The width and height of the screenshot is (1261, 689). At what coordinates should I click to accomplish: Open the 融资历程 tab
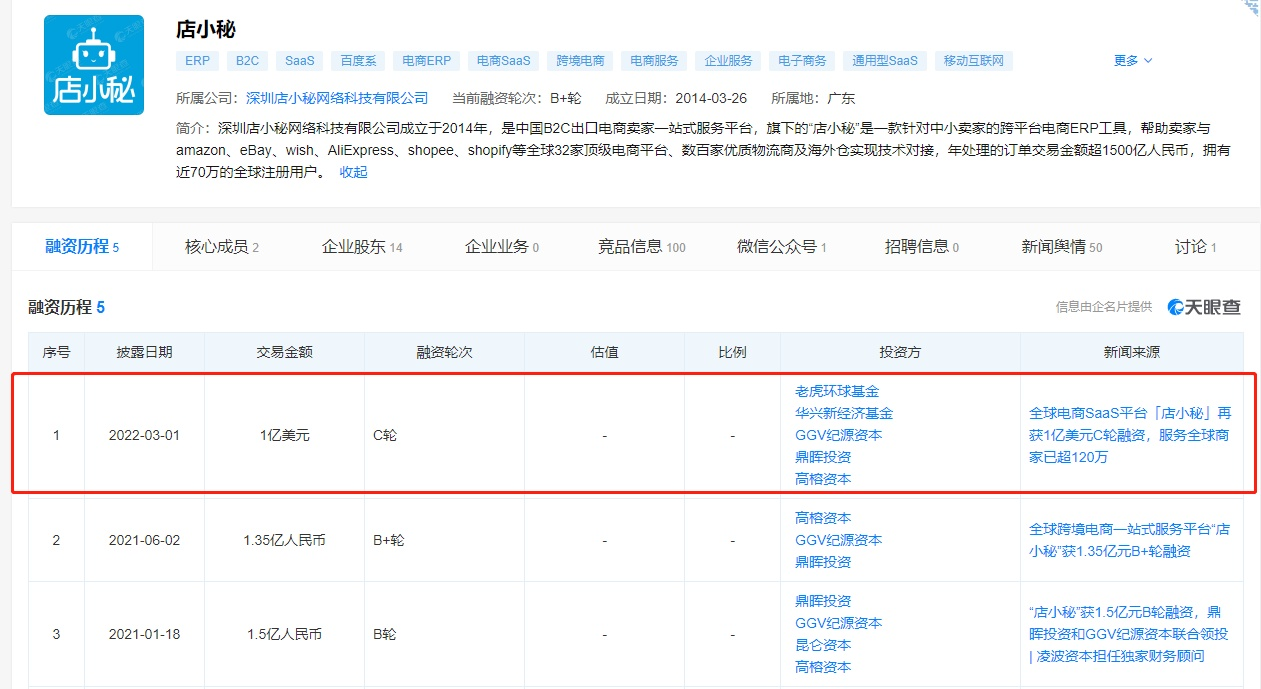[x=82, y=247]
